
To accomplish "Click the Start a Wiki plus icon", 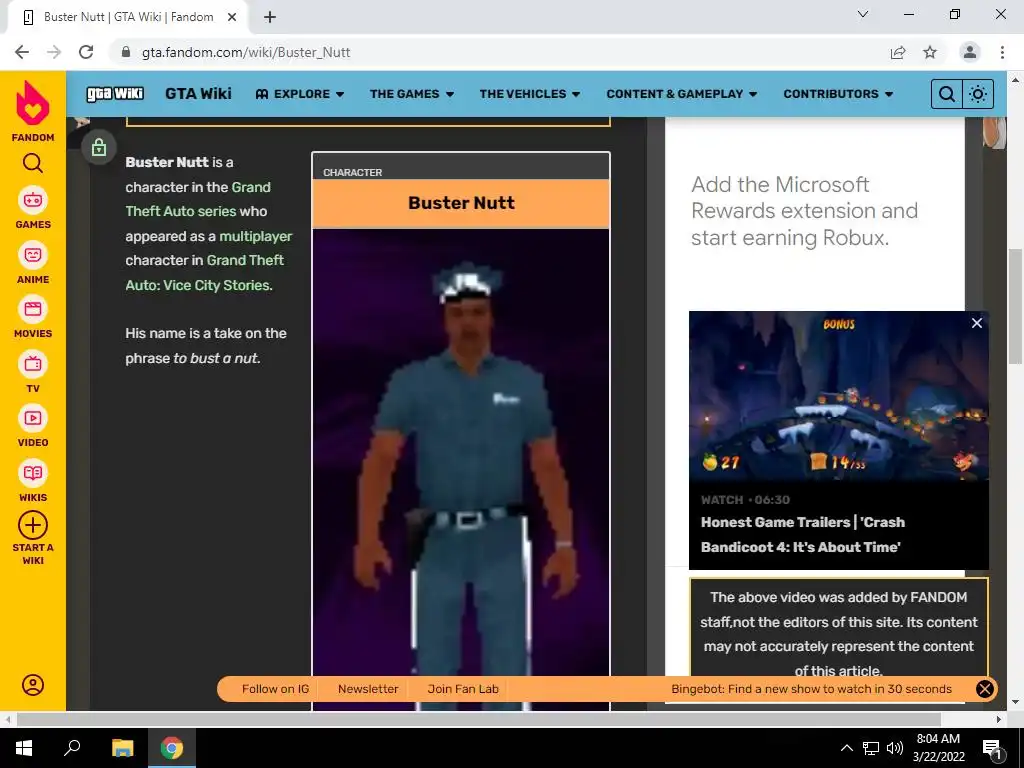I will click(33, 525).
